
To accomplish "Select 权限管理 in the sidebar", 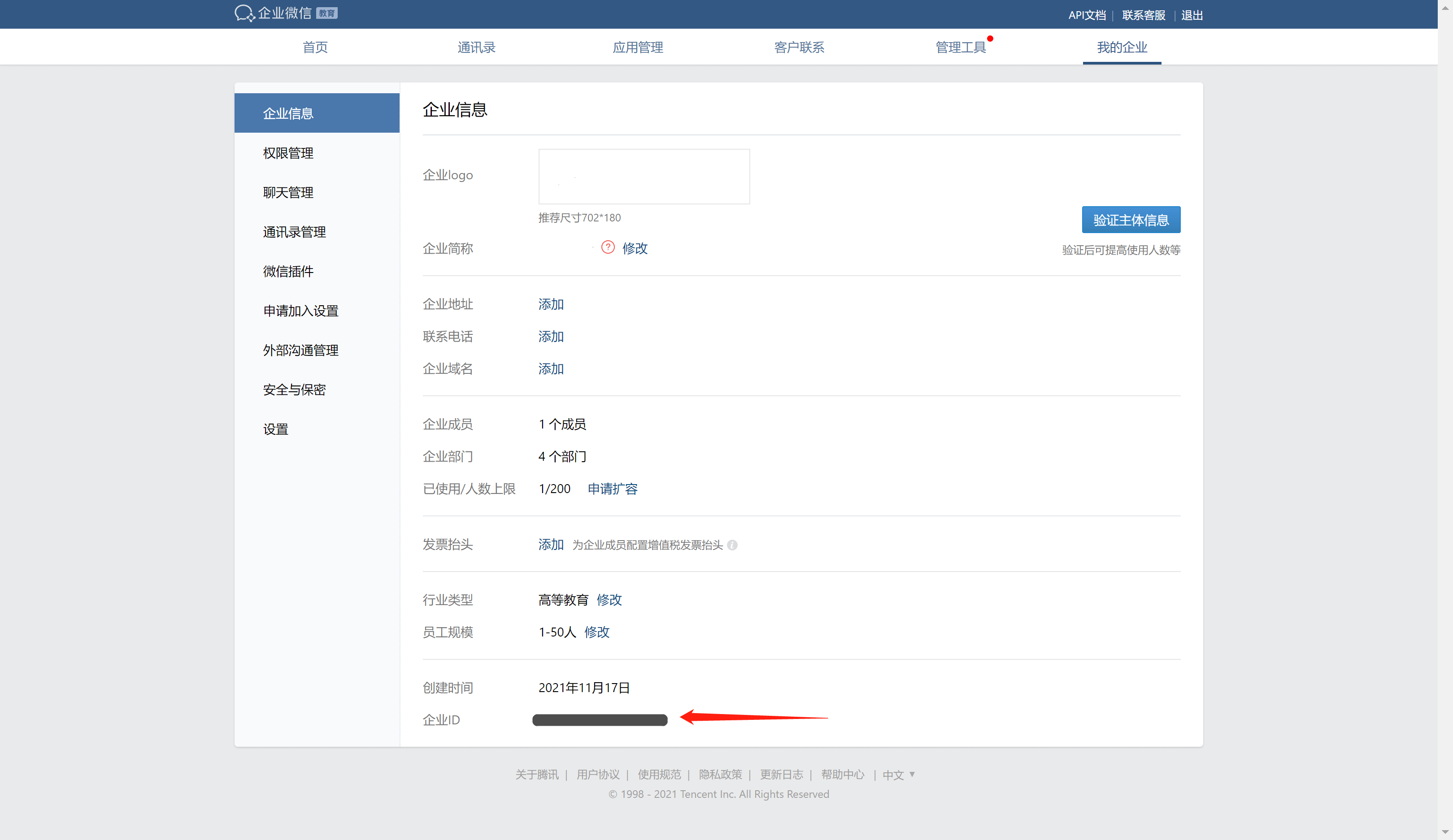I will click(x=288, y=153).
